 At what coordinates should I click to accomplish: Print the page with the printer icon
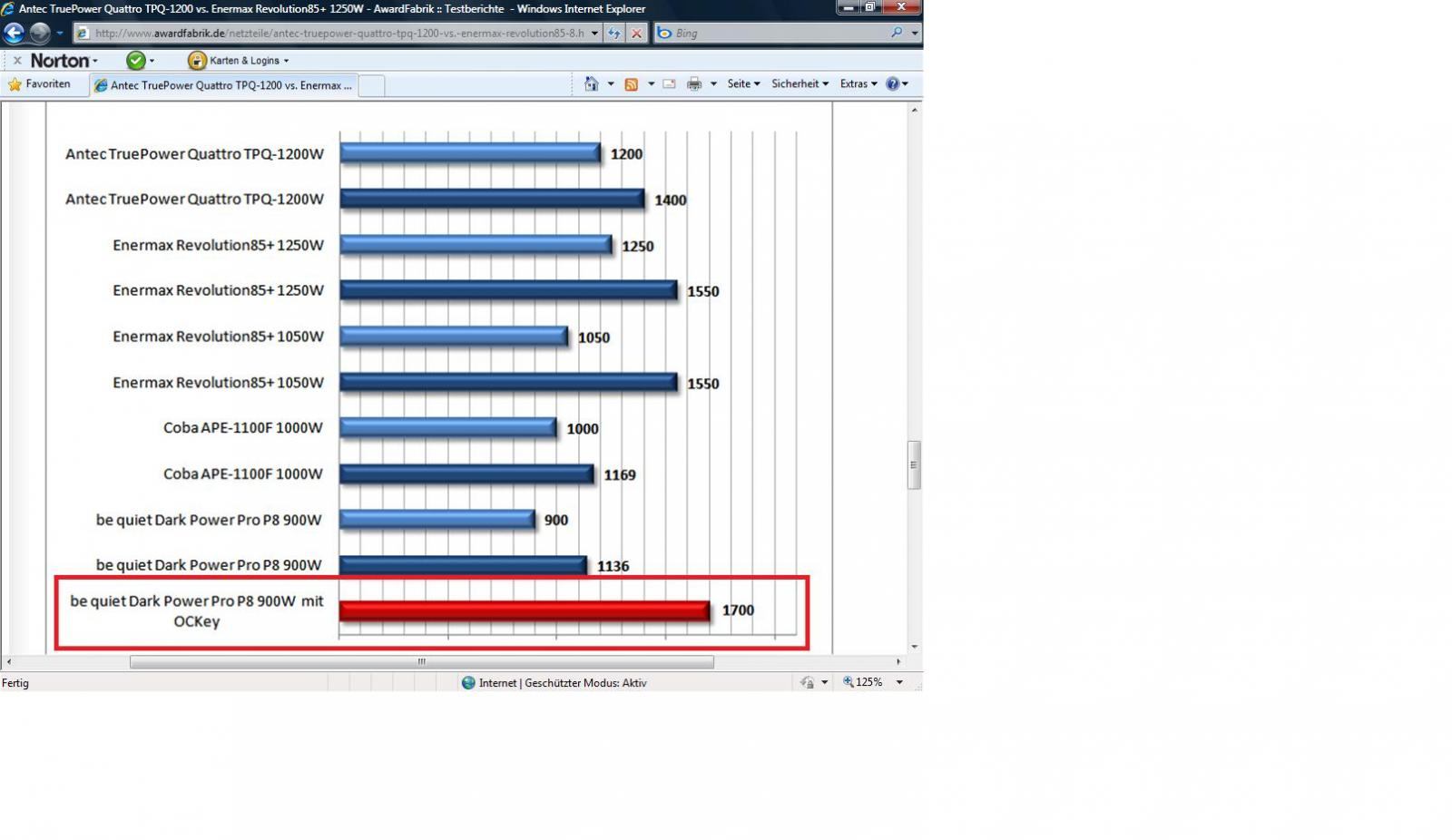[694, 84]
